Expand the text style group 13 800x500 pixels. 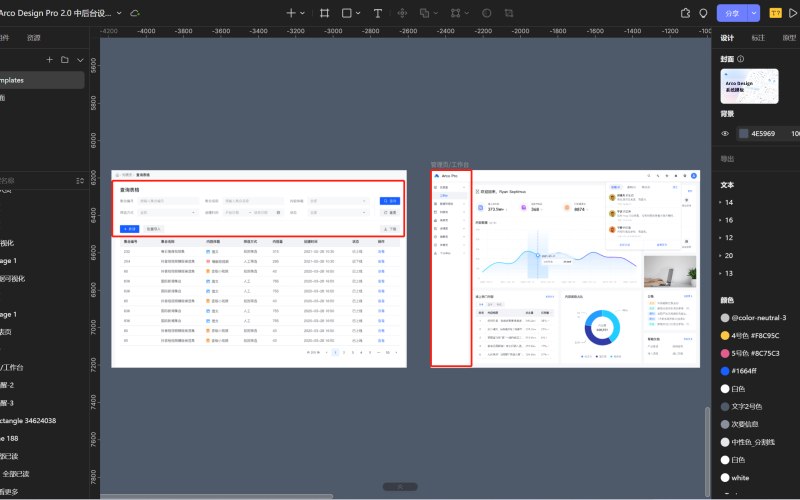pyautogui.click(x=720, y=273)
